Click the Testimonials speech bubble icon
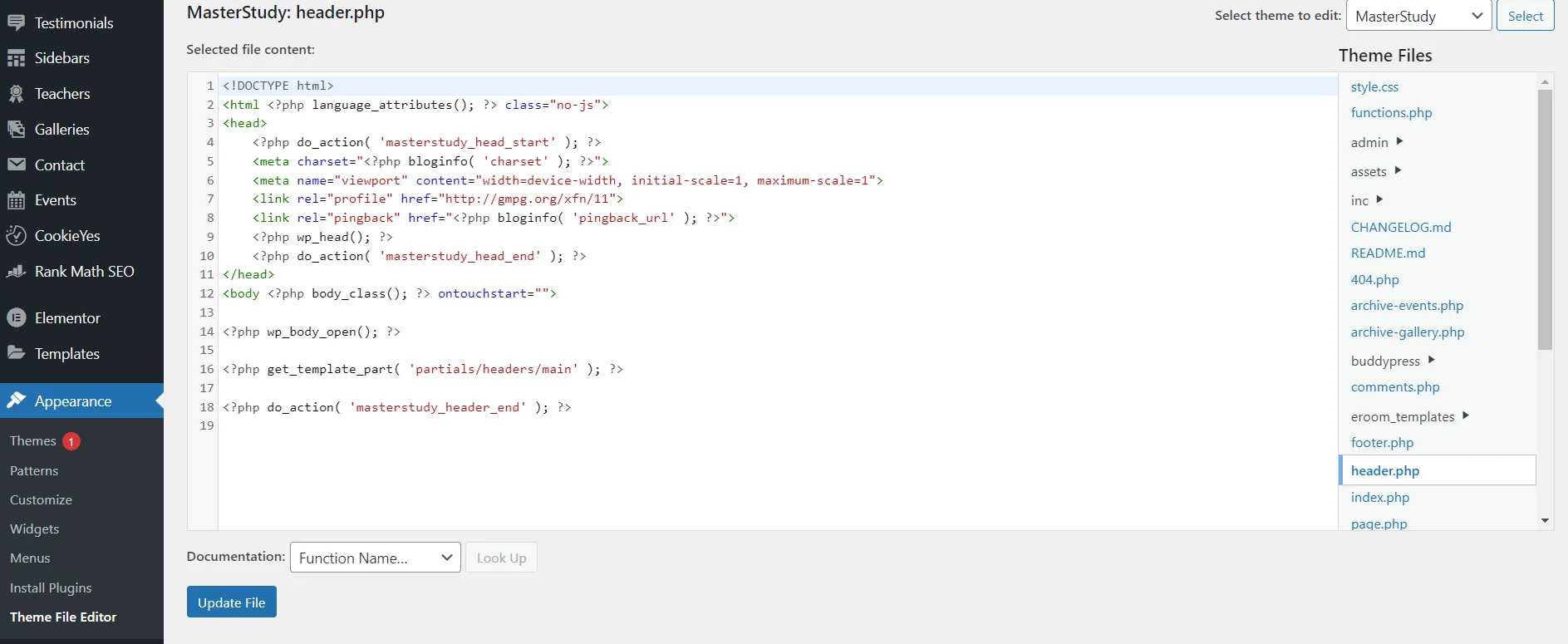Image resolution: width=1568 pixels, height=644 pixels. click(x=17, y=23)
